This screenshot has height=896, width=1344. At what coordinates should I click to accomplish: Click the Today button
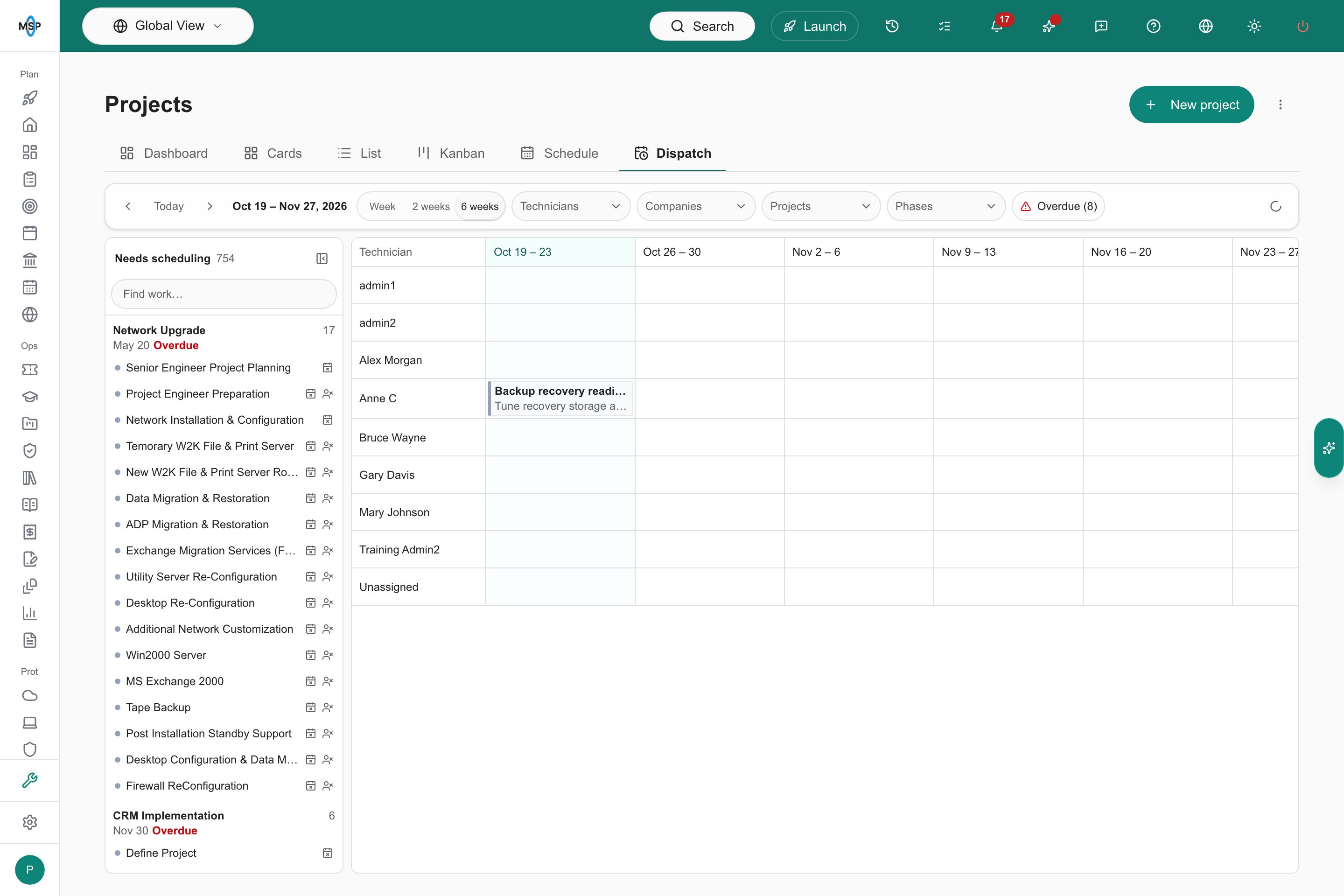[x=168, y=206]
